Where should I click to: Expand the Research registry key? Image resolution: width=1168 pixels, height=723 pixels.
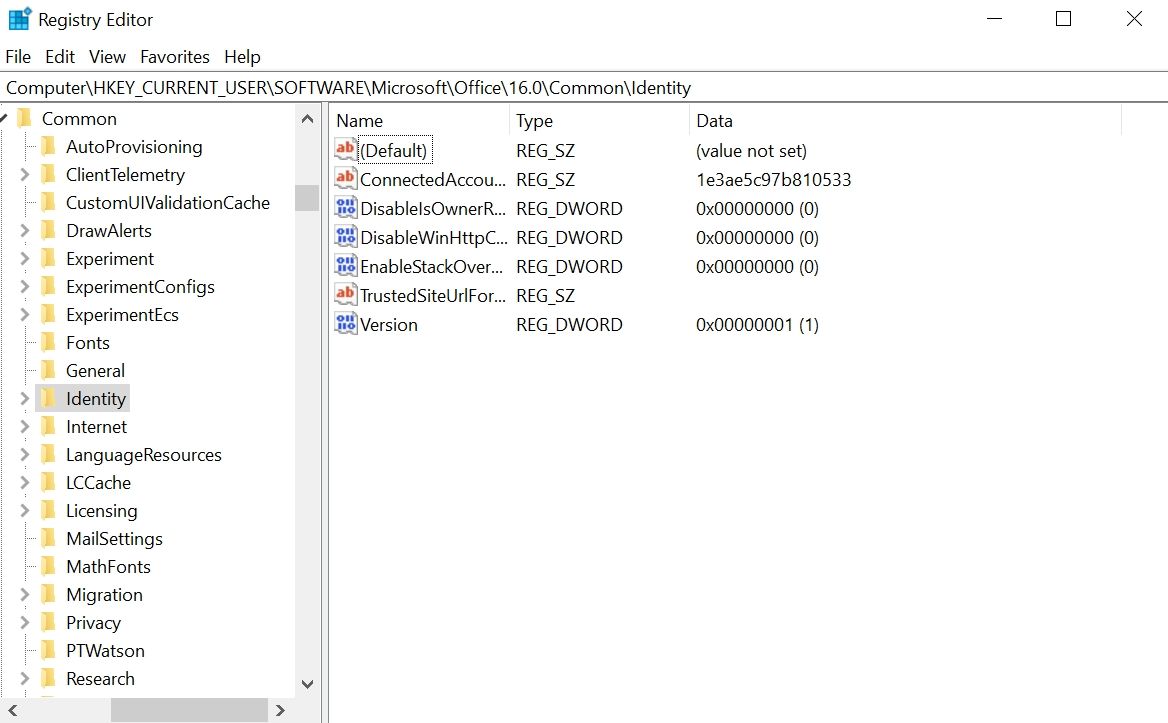pyautogui.click(x=25, y=678)
